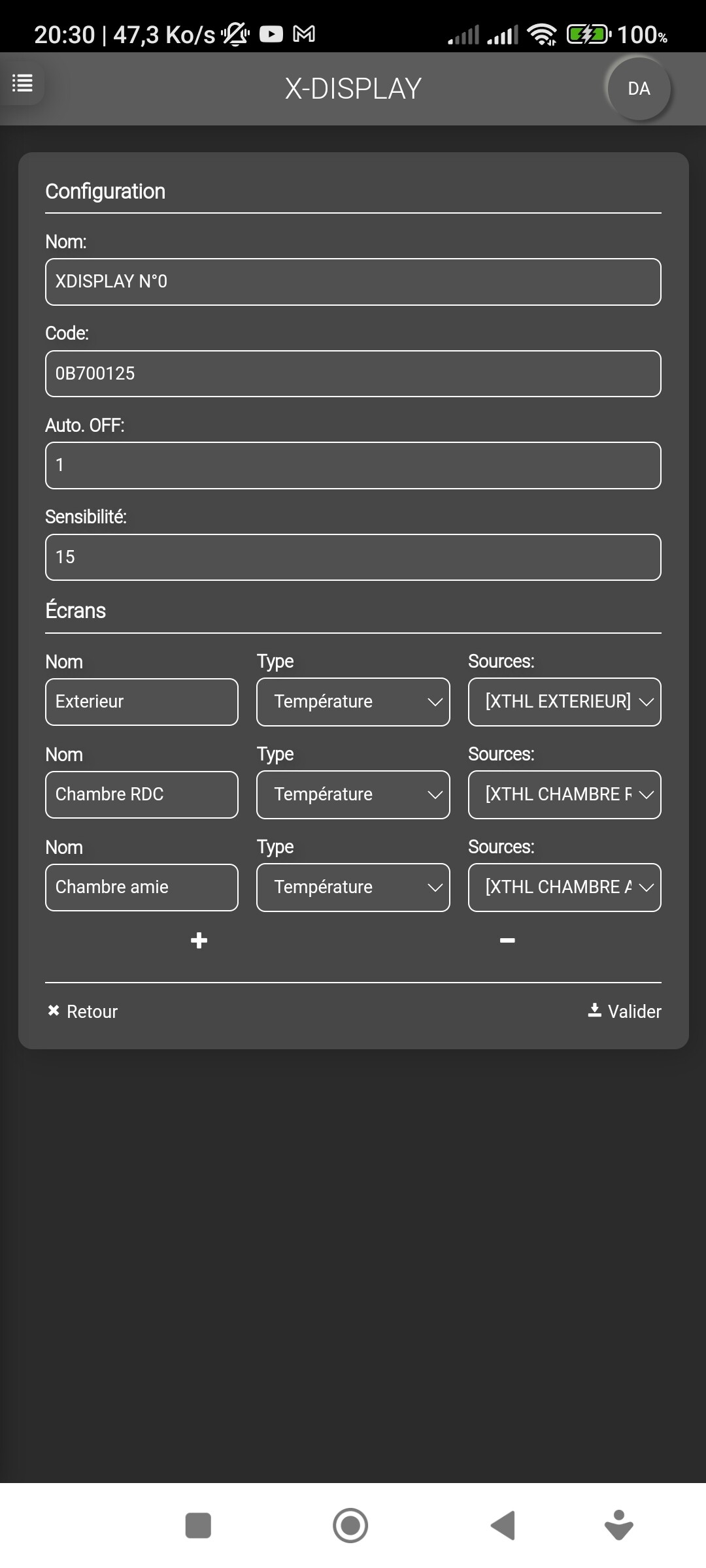Open Type dropdown for Chambre RDC screen
The height and width of the screenshot is (1568, 706).
[353, 794]
